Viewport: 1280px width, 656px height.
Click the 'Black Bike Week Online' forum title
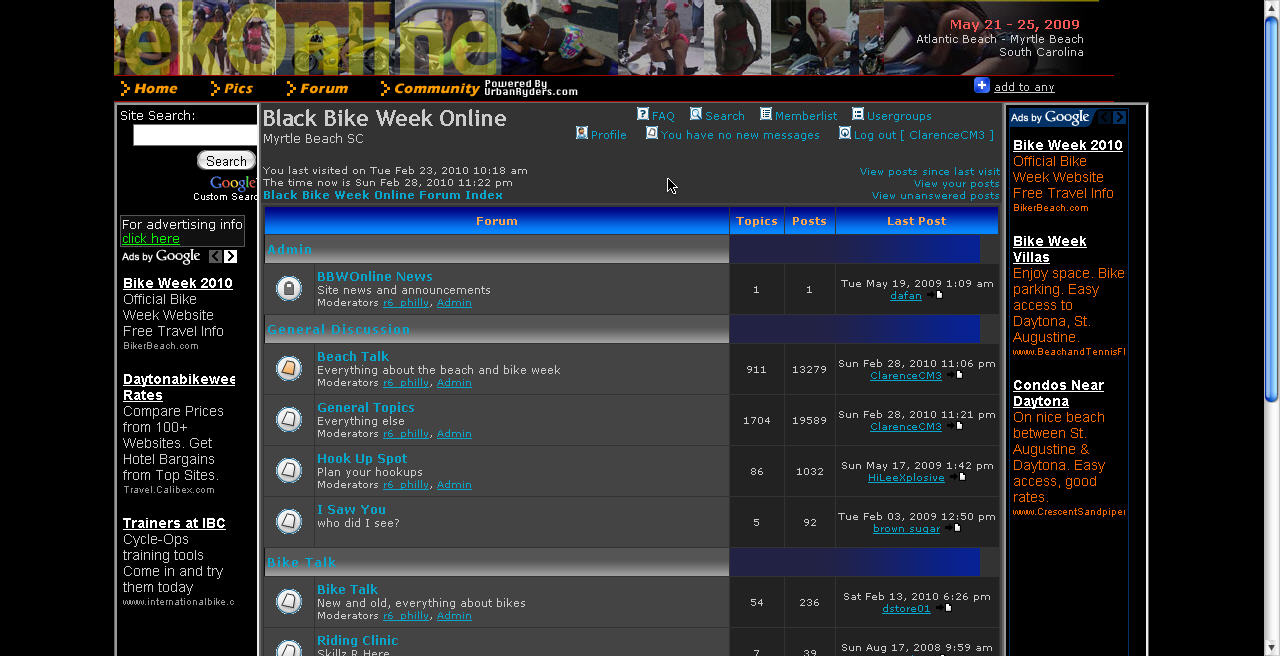pos(385,118)
